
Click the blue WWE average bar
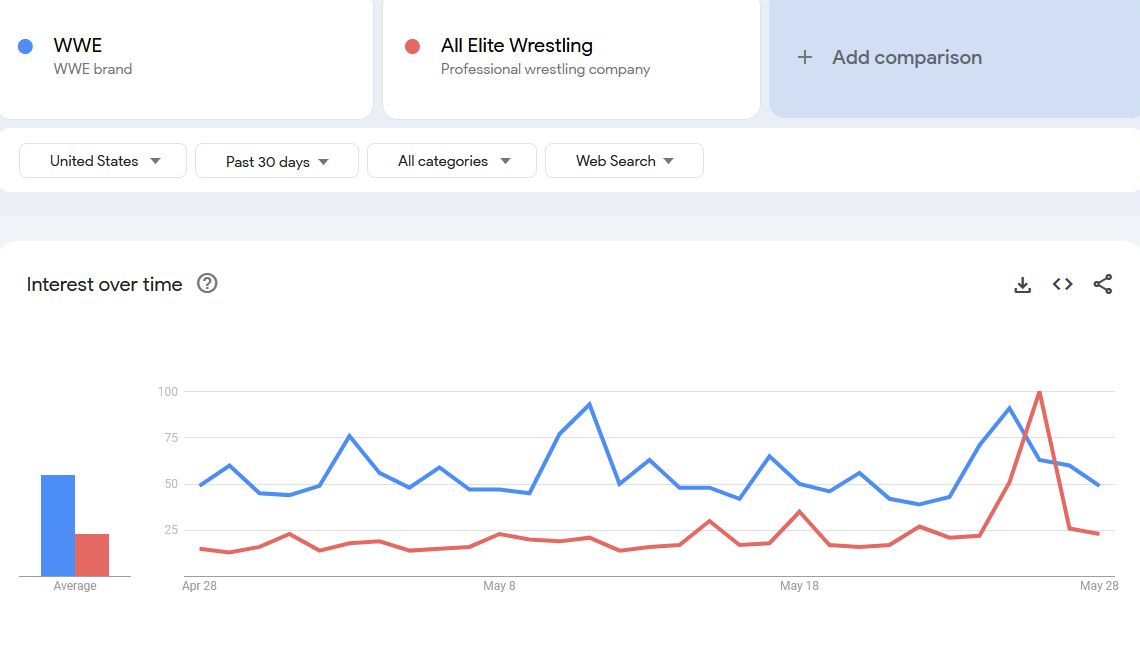pyautogui.click(x=58, y=525)
